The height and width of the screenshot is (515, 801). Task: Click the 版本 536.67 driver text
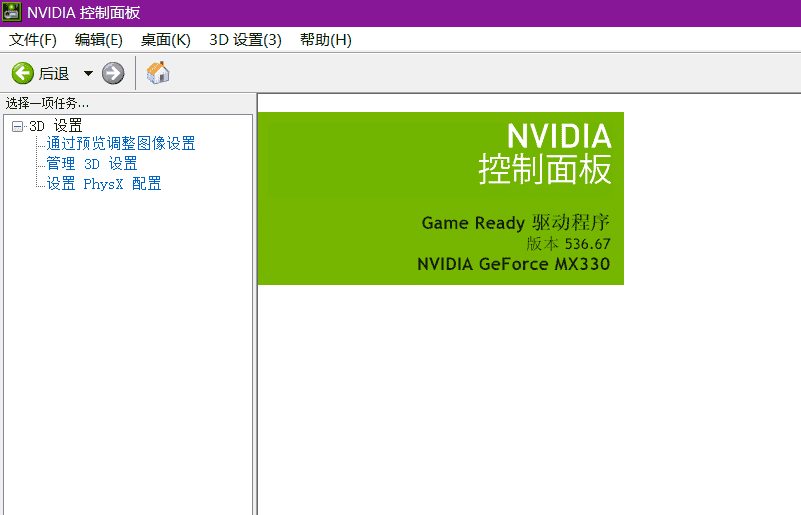point(568,244)
